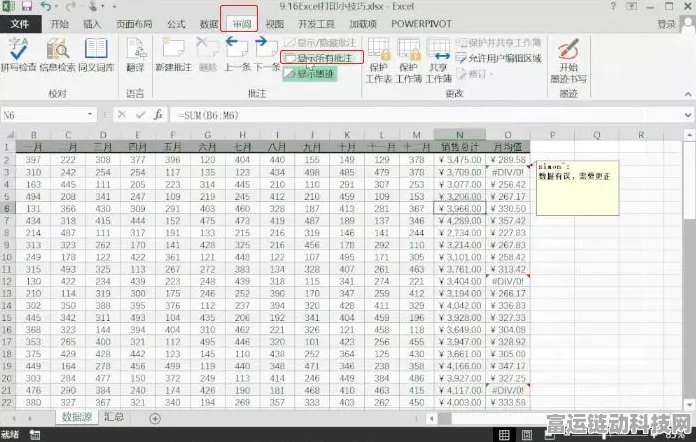Click the Help question mark icon

coord(613,6)
